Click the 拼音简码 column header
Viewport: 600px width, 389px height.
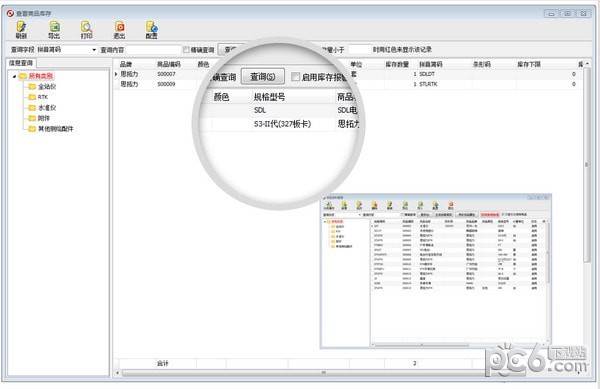[x=431, y=64]
